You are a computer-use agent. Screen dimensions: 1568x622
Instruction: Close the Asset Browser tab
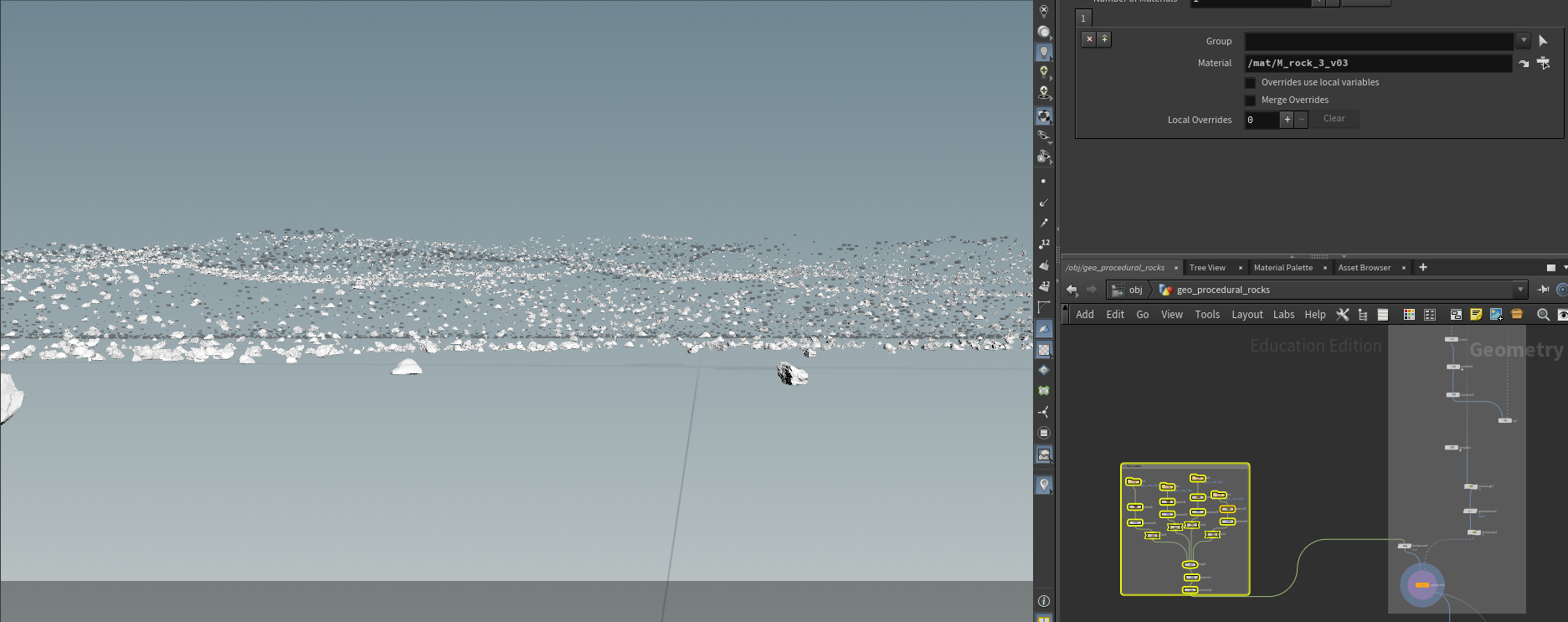pos(1404,268)
